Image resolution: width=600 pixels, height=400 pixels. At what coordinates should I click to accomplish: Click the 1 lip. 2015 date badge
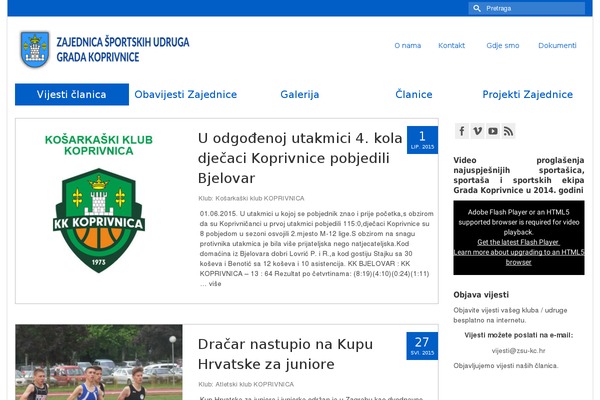pyautogui.click(x=422, y=140)
